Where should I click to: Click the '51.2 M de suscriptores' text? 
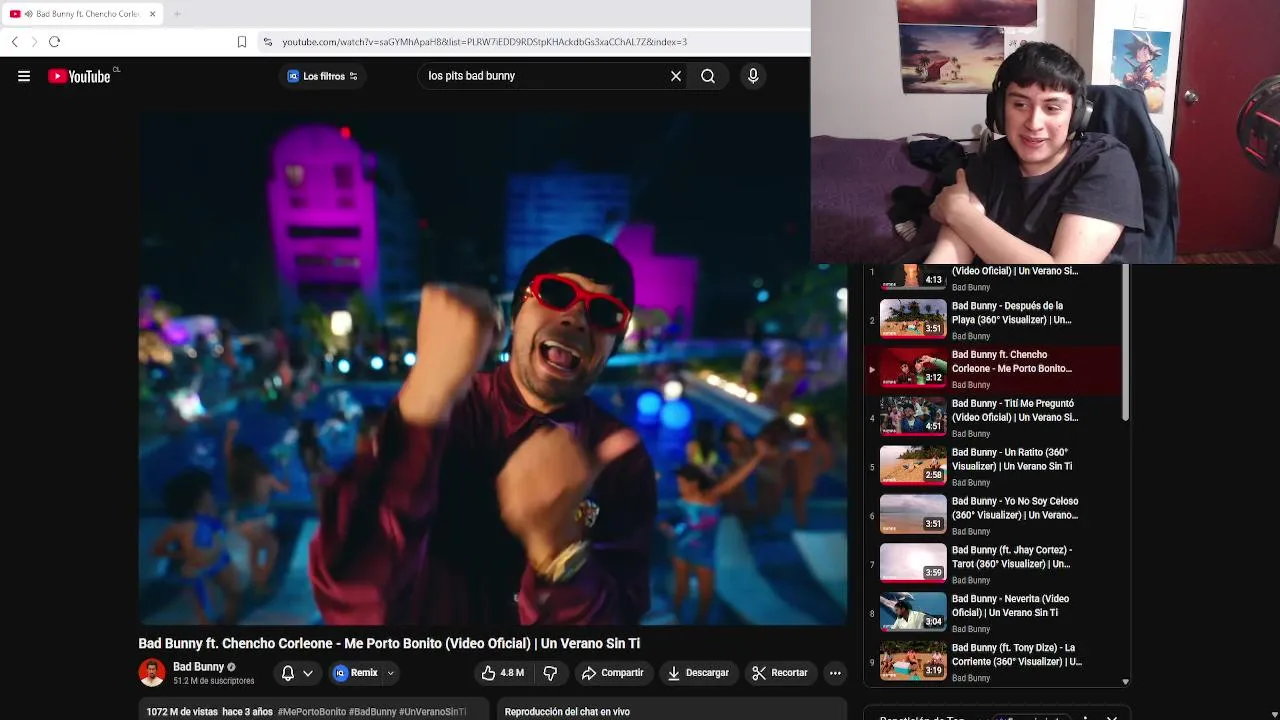pos(213,681)
